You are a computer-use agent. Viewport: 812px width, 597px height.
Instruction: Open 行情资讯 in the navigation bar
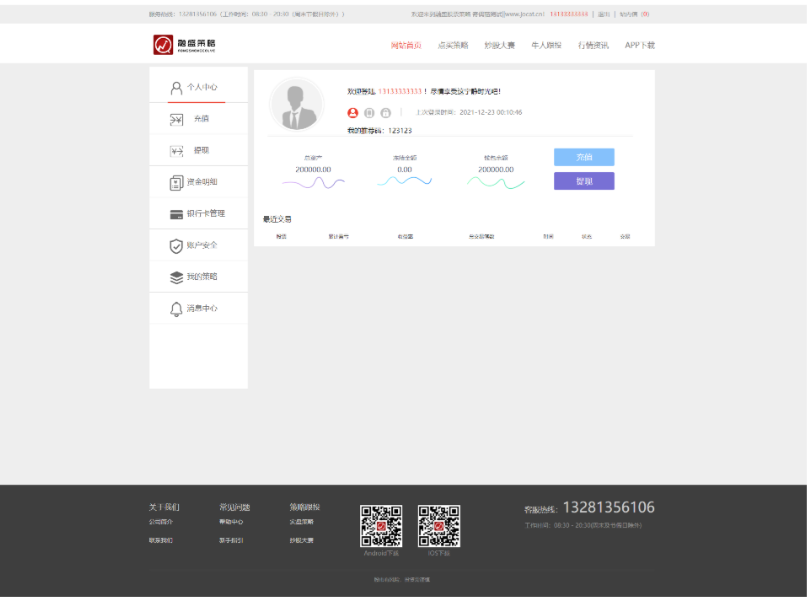click(593, 45)
